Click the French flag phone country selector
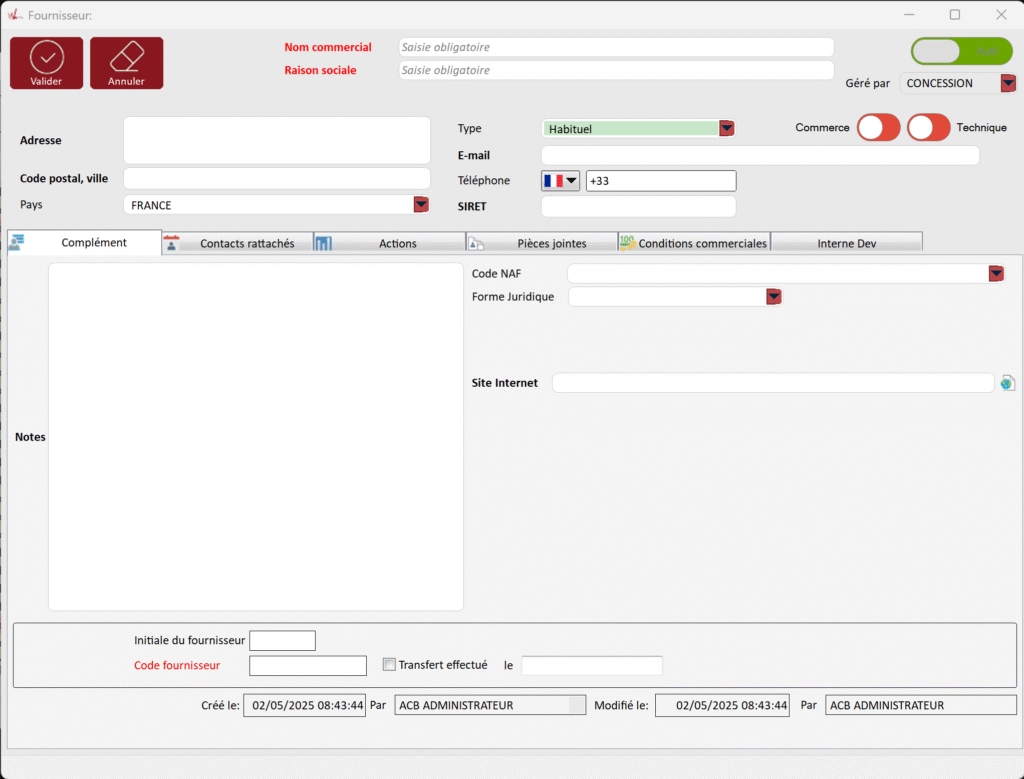Screen dimensions: 1024x779 [x=560, y=181]
